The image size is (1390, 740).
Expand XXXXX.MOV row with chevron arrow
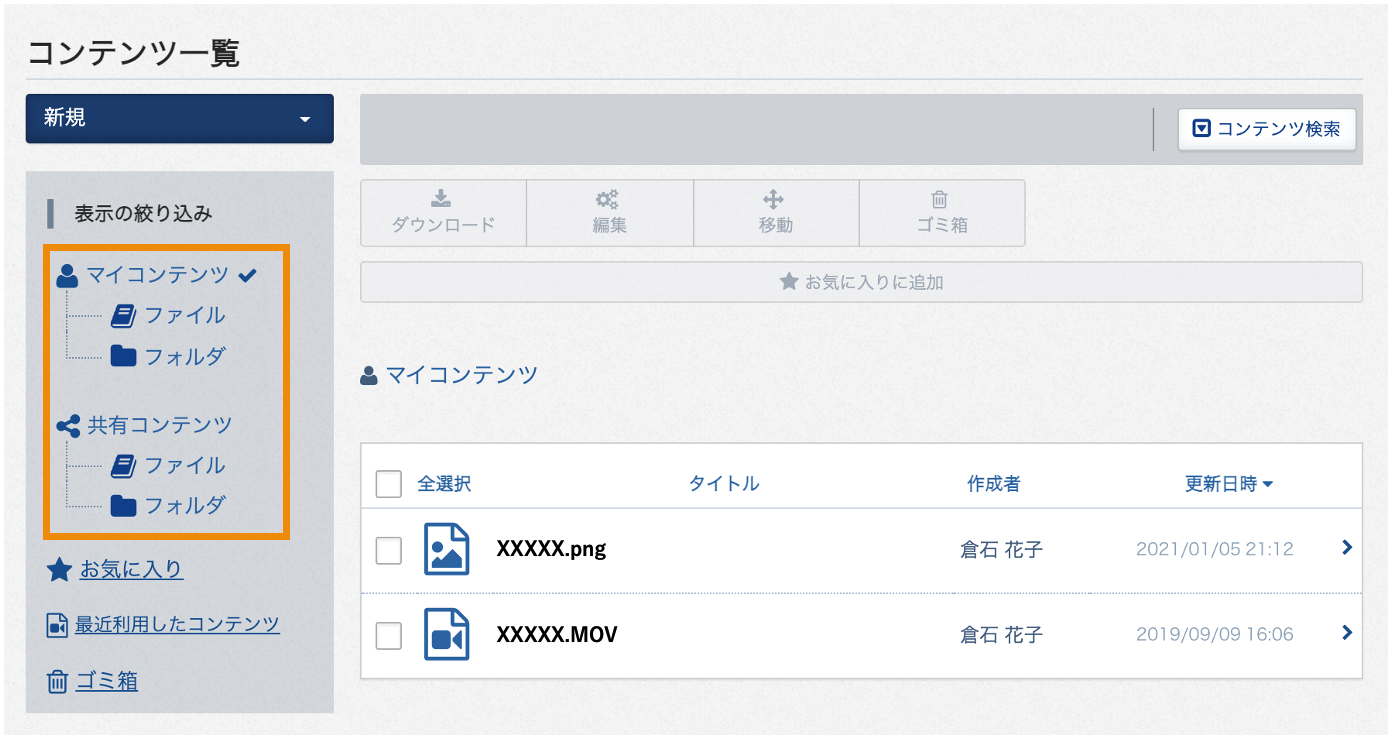1347,633
